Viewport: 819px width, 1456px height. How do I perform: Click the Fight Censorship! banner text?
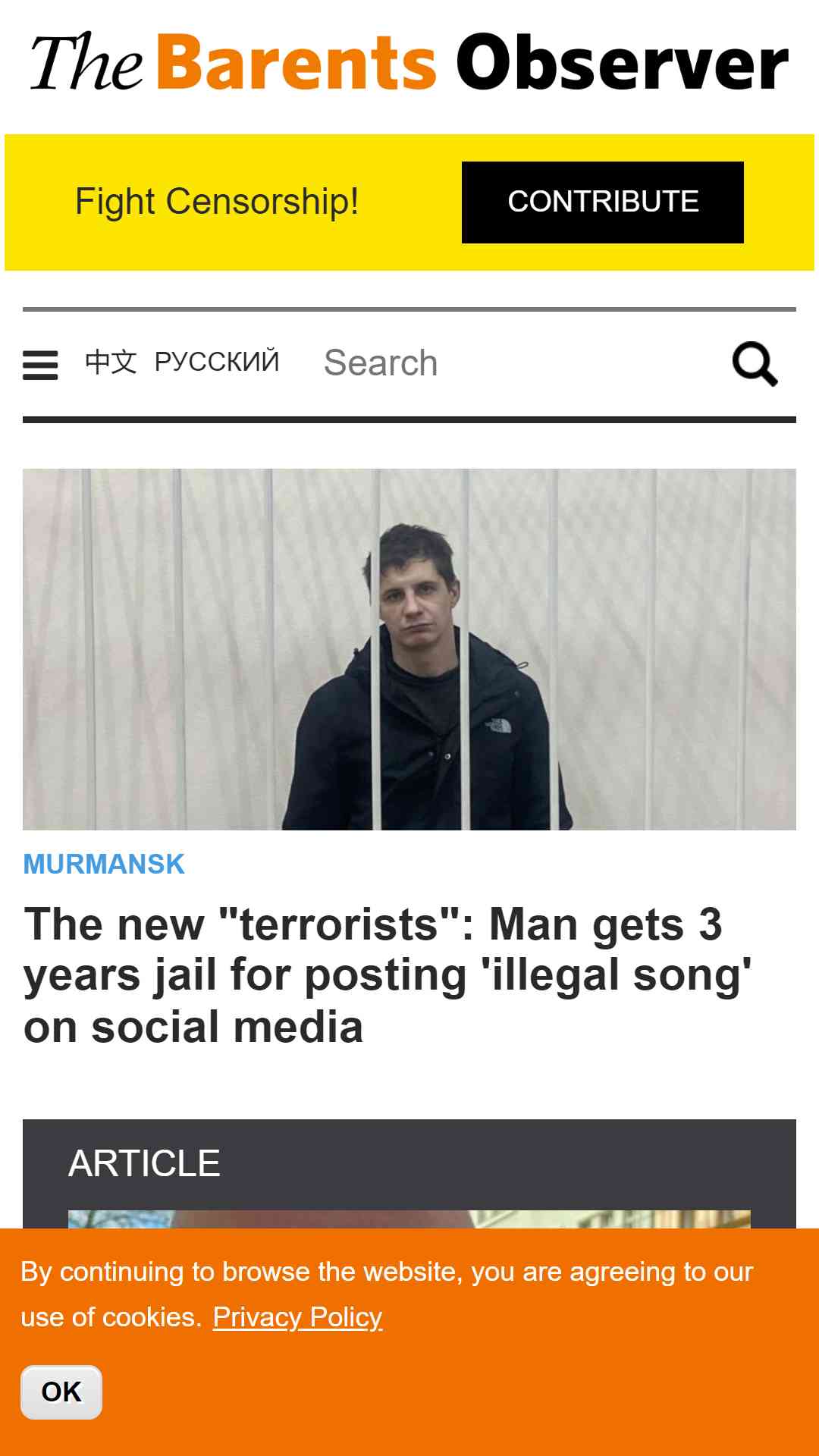click(x=217, y=202)
